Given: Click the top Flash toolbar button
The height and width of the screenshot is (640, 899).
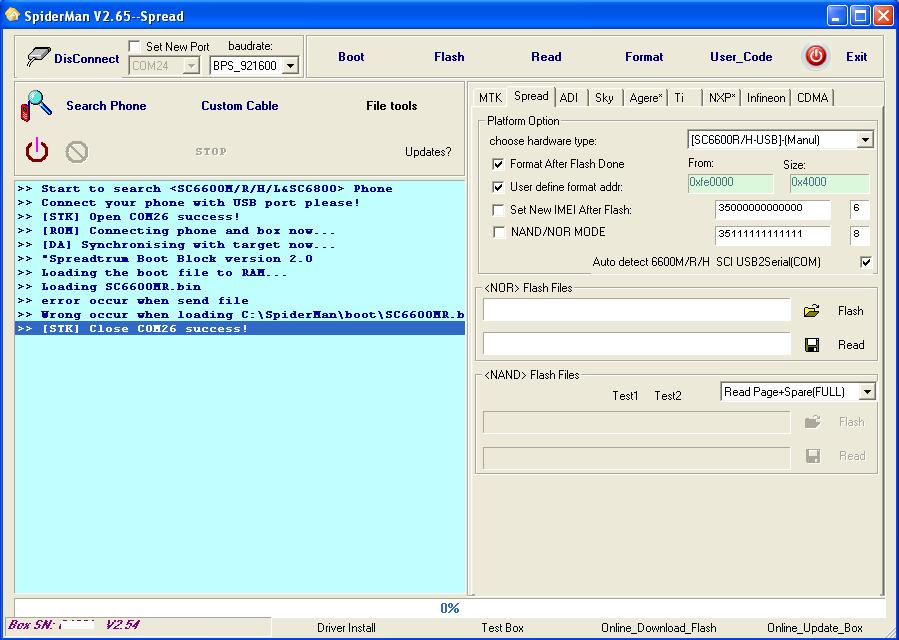Looking at the screenshot, I should 449,57.
